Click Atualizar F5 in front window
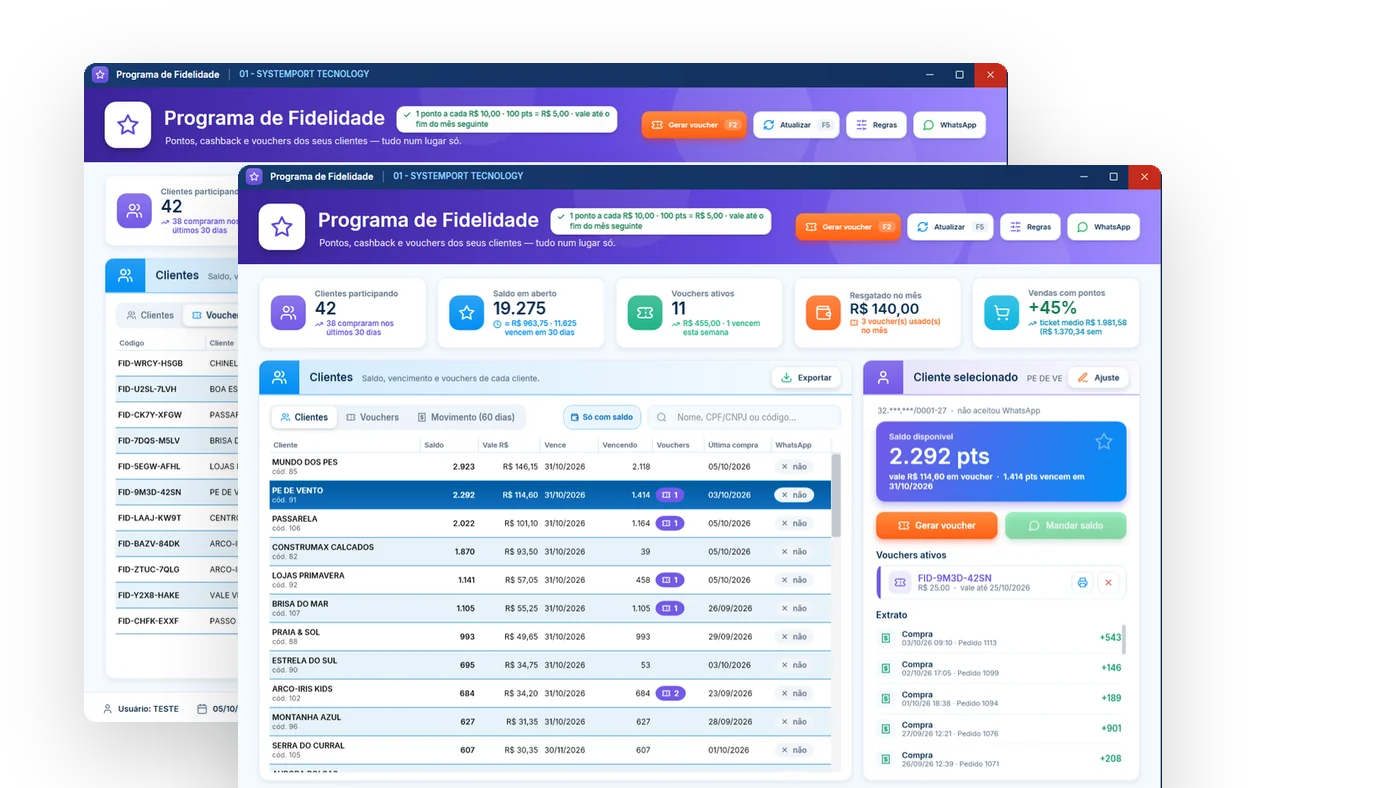 950,227
